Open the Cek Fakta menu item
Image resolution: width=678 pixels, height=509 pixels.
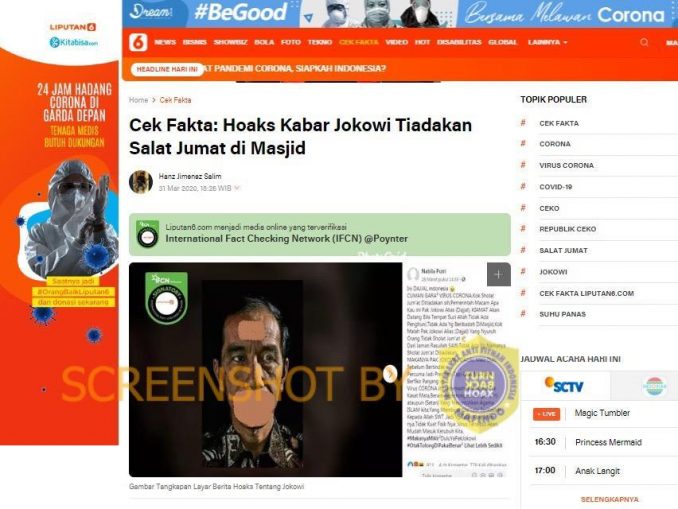(x=358, y=42)
